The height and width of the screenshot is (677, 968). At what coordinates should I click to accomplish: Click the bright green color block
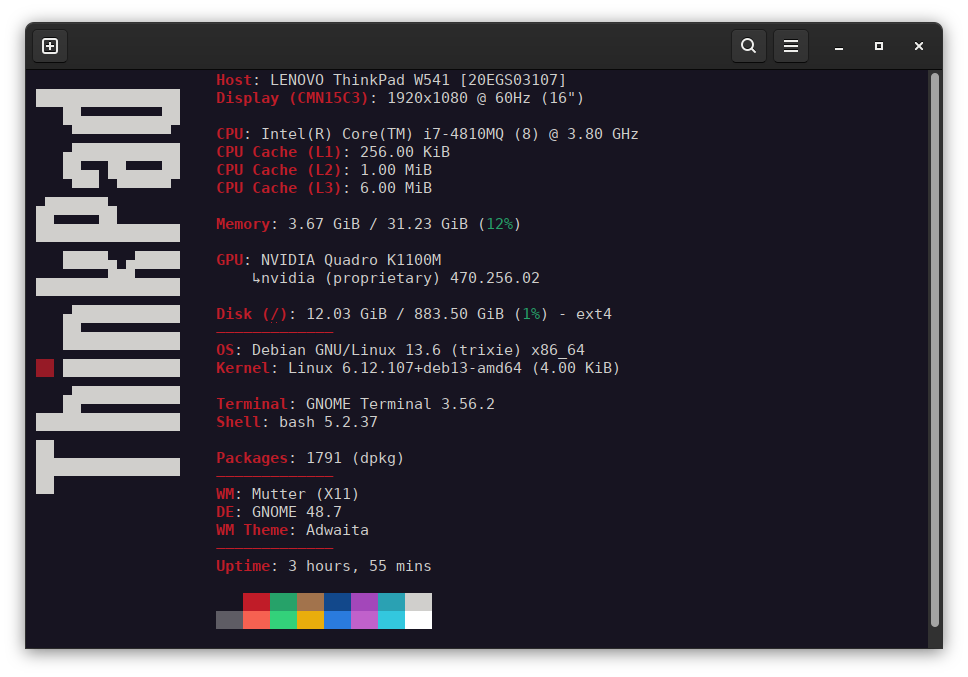coord(283,620)
